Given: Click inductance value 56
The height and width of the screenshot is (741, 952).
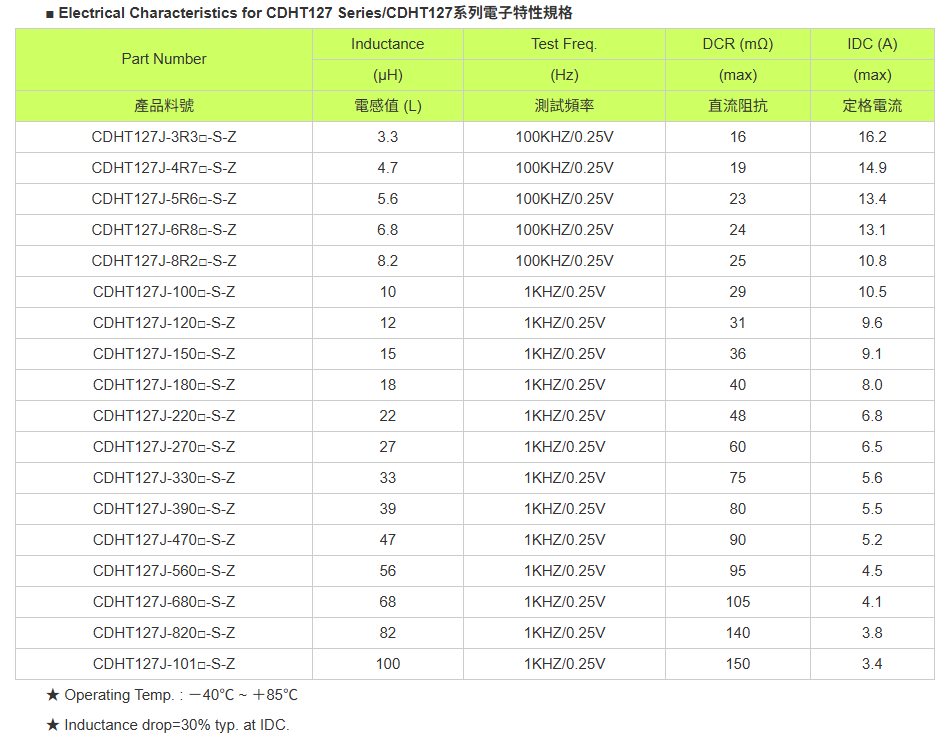Looking at the screenshot, I should pyautogui.click(x=387, y=570).
